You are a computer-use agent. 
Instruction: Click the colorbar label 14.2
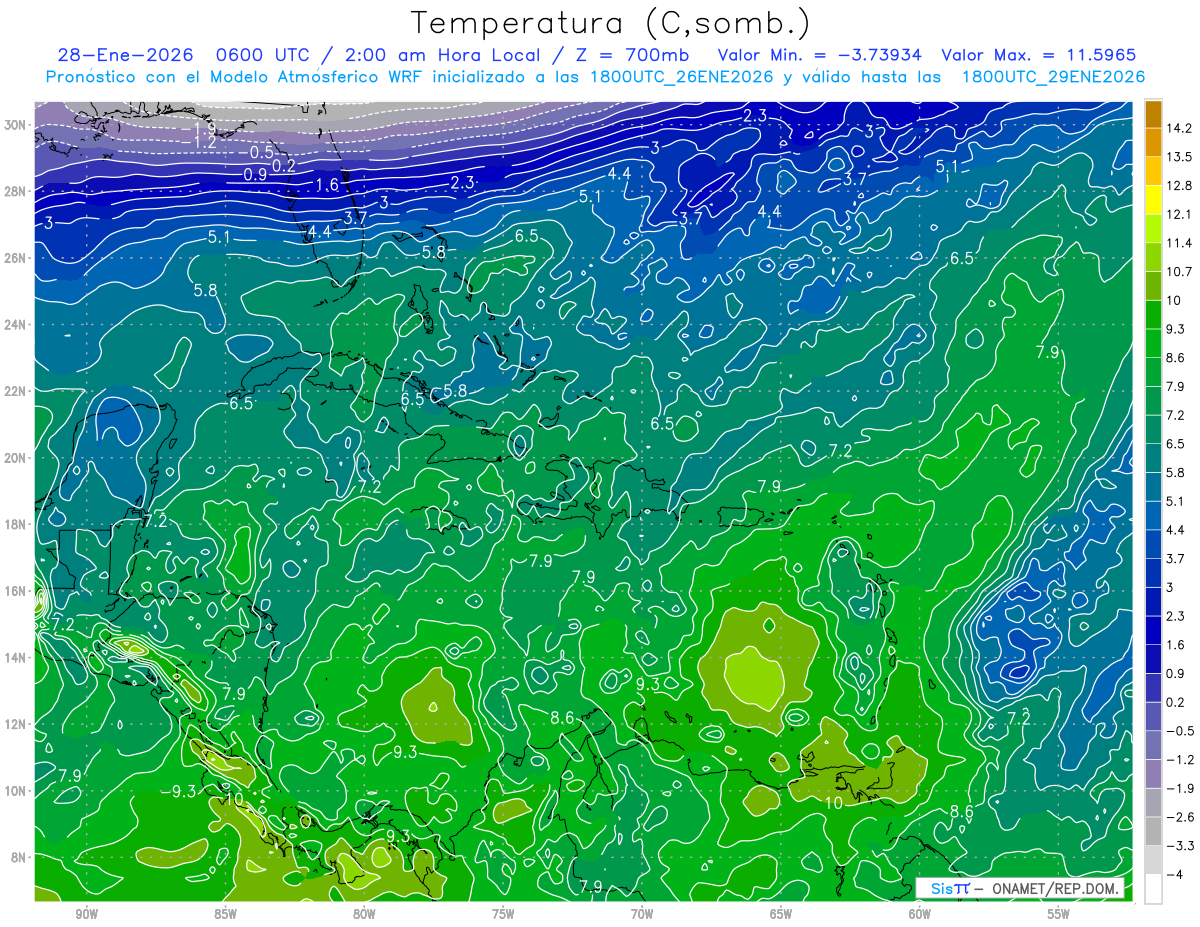(x=1179, y=128)
